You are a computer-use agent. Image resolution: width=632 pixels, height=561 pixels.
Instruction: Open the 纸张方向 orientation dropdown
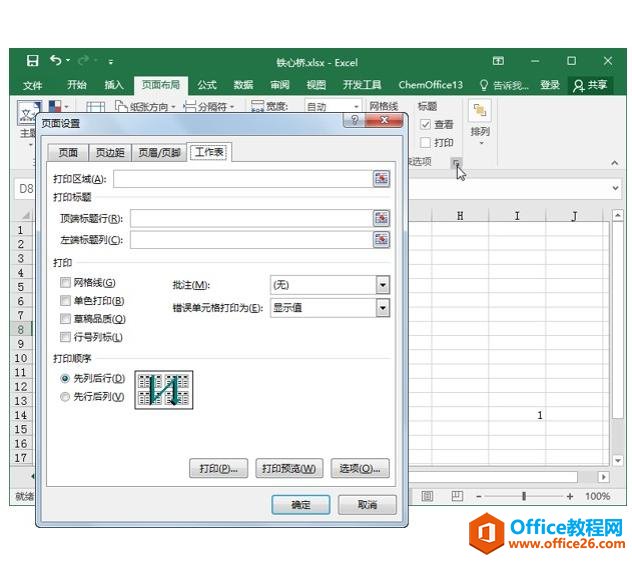(x=146, y=107)
